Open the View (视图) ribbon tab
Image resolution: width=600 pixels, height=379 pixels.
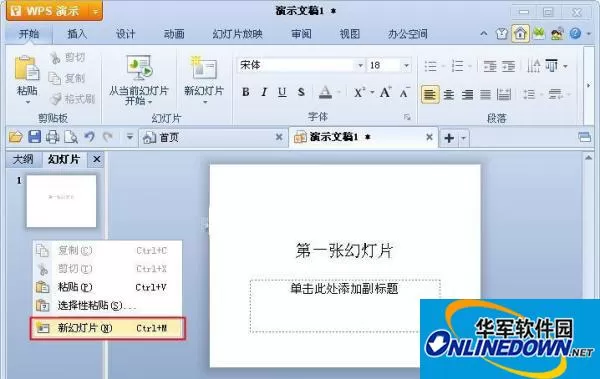coord(350,34)
